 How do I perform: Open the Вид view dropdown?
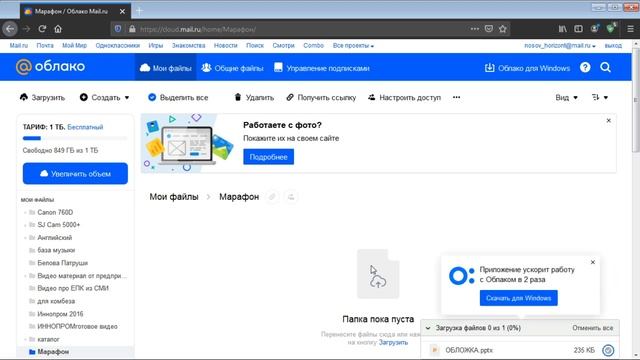coord(567,98)
